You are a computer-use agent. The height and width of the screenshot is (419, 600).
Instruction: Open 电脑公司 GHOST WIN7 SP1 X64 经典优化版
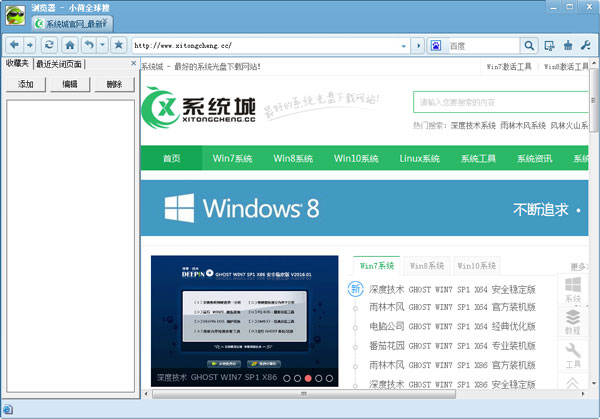452,326
